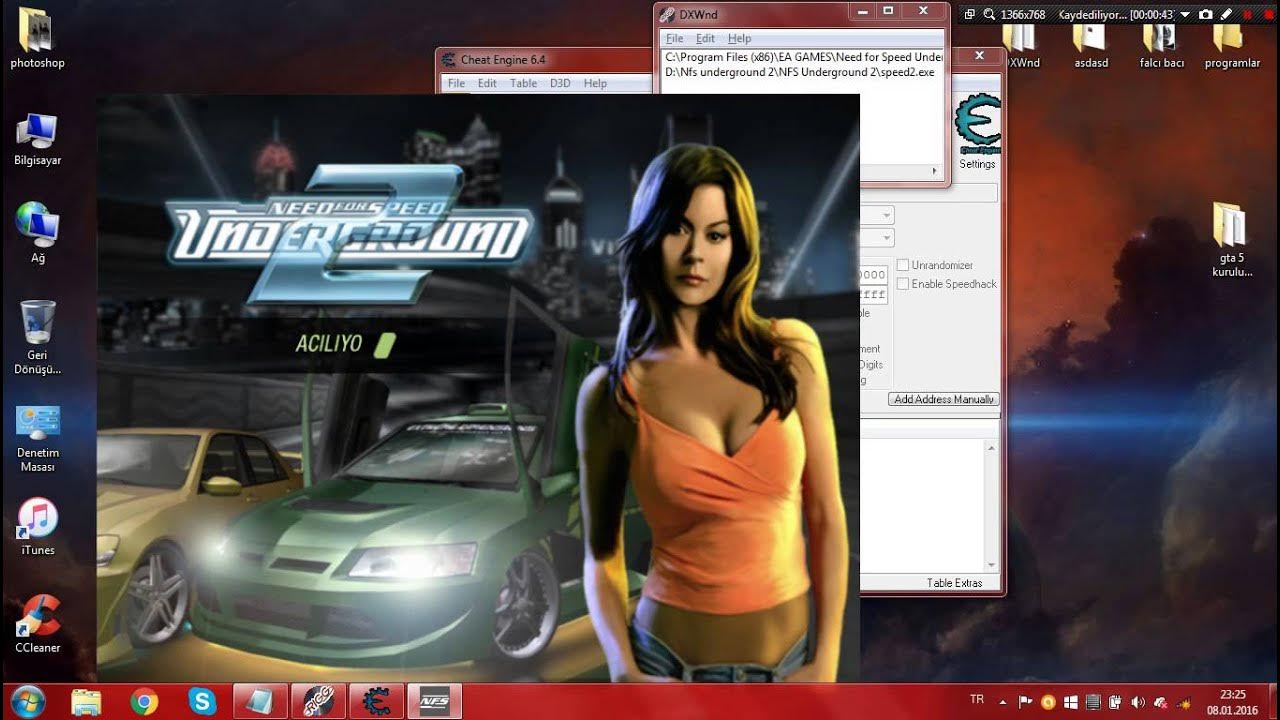Click the address list scrollbar down arrow

[991, 566]
